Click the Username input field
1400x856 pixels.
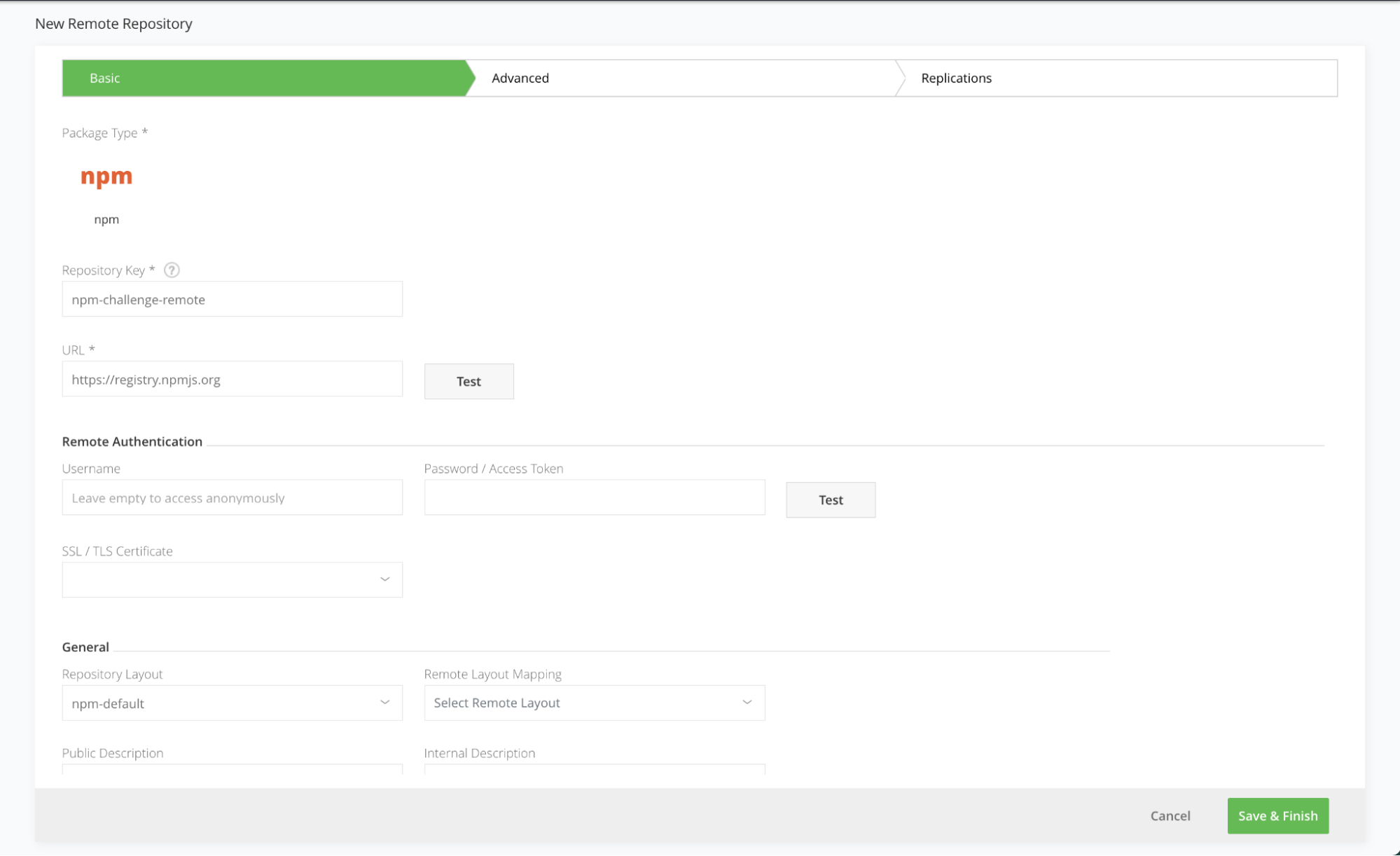pyautogui.click(x=231, y=498)
